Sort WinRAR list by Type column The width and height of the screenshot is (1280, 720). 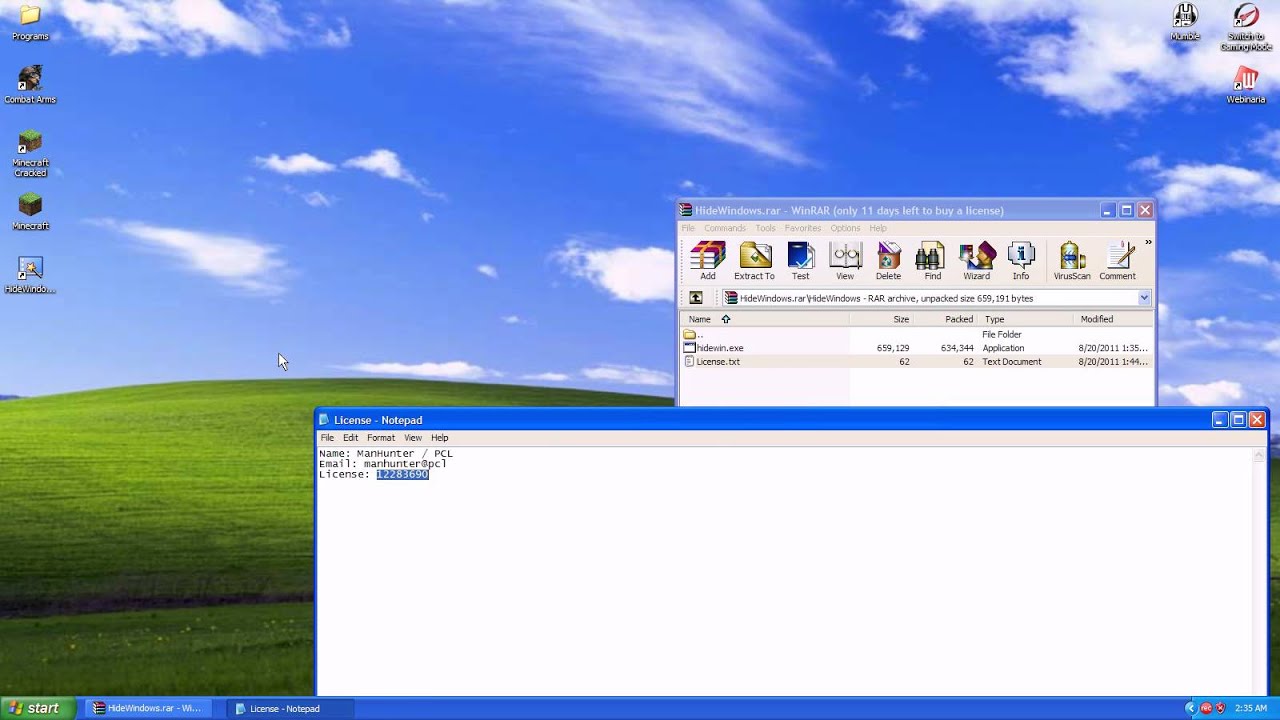pos(1025,319)
